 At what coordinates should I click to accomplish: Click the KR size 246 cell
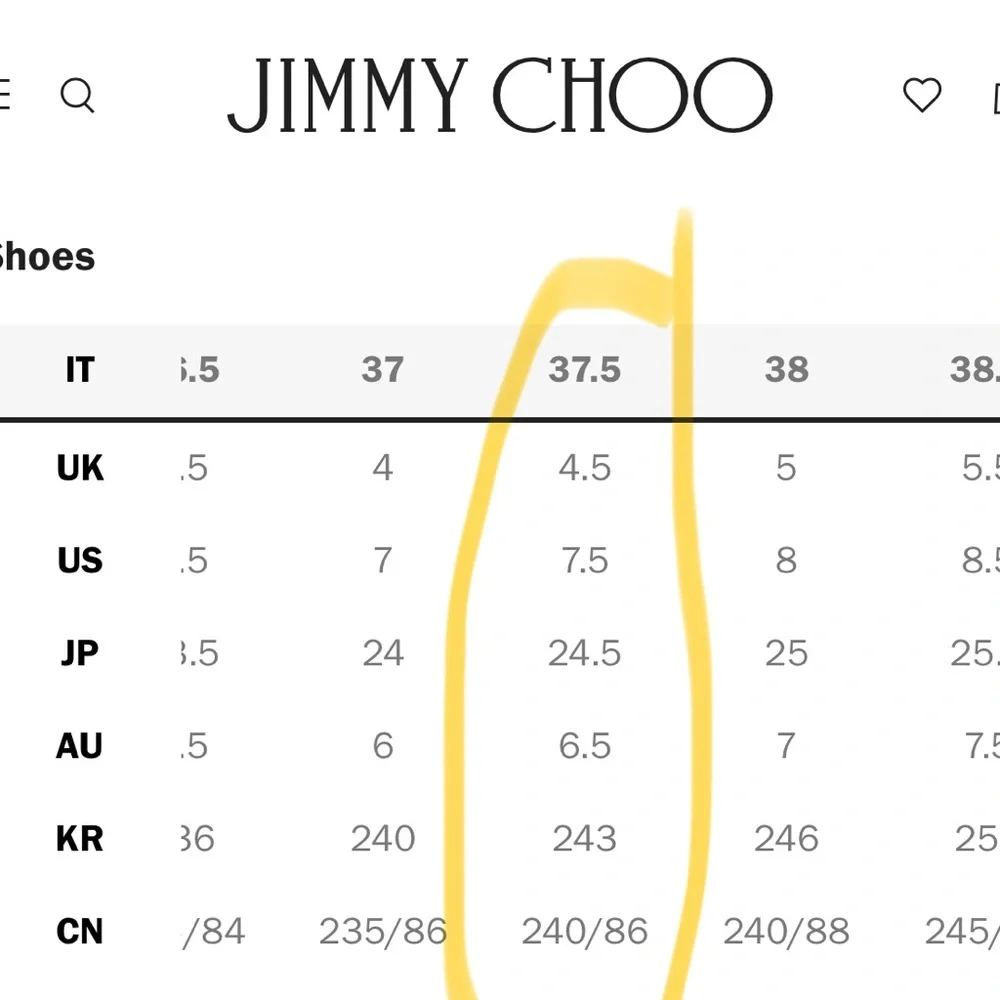coord(786,838)
